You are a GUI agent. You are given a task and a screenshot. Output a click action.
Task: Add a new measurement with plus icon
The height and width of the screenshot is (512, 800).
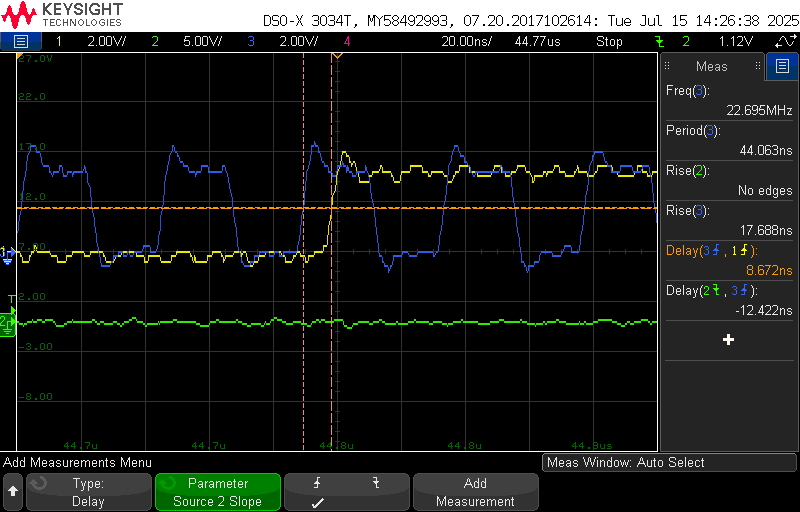pyautogui.click(x=729, y=340)
